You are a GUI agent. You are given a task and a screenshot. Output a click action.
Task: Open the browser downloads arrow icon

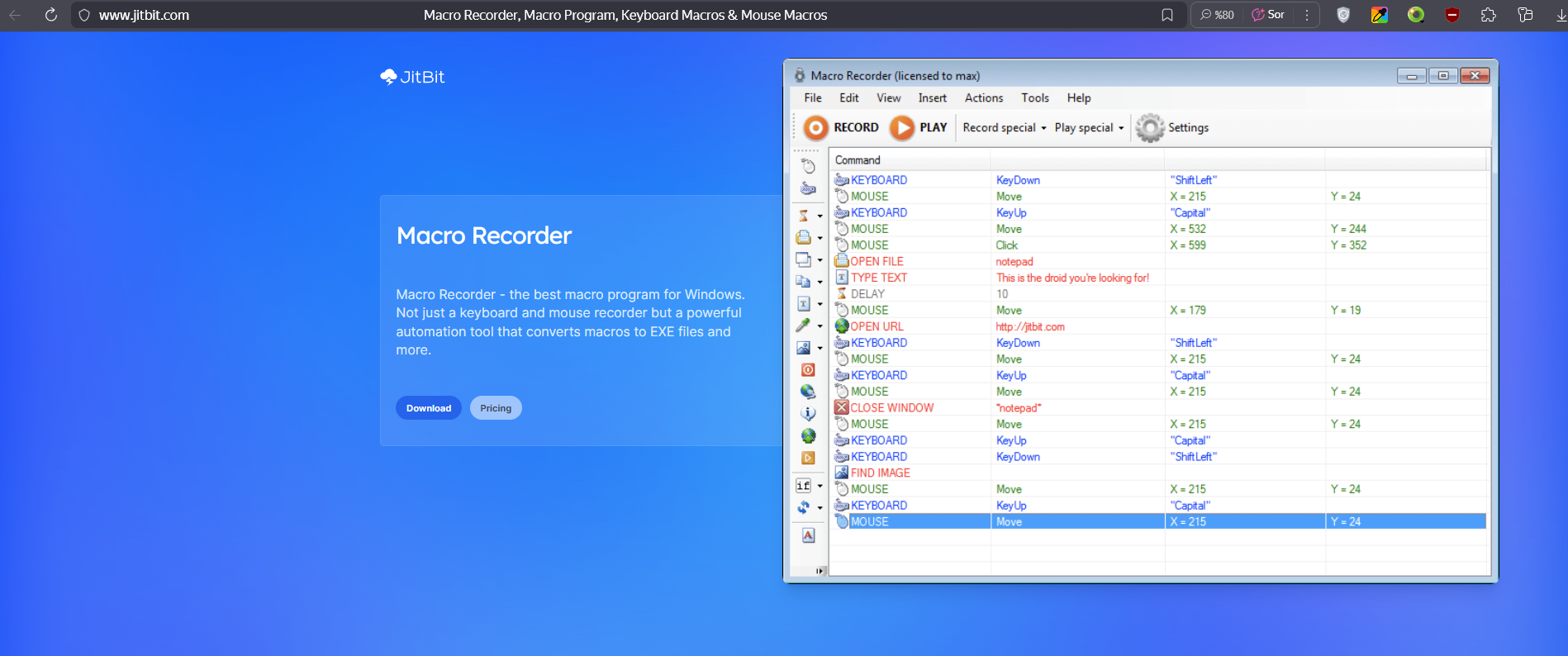pyautogui.click(x=1561, y=15)
